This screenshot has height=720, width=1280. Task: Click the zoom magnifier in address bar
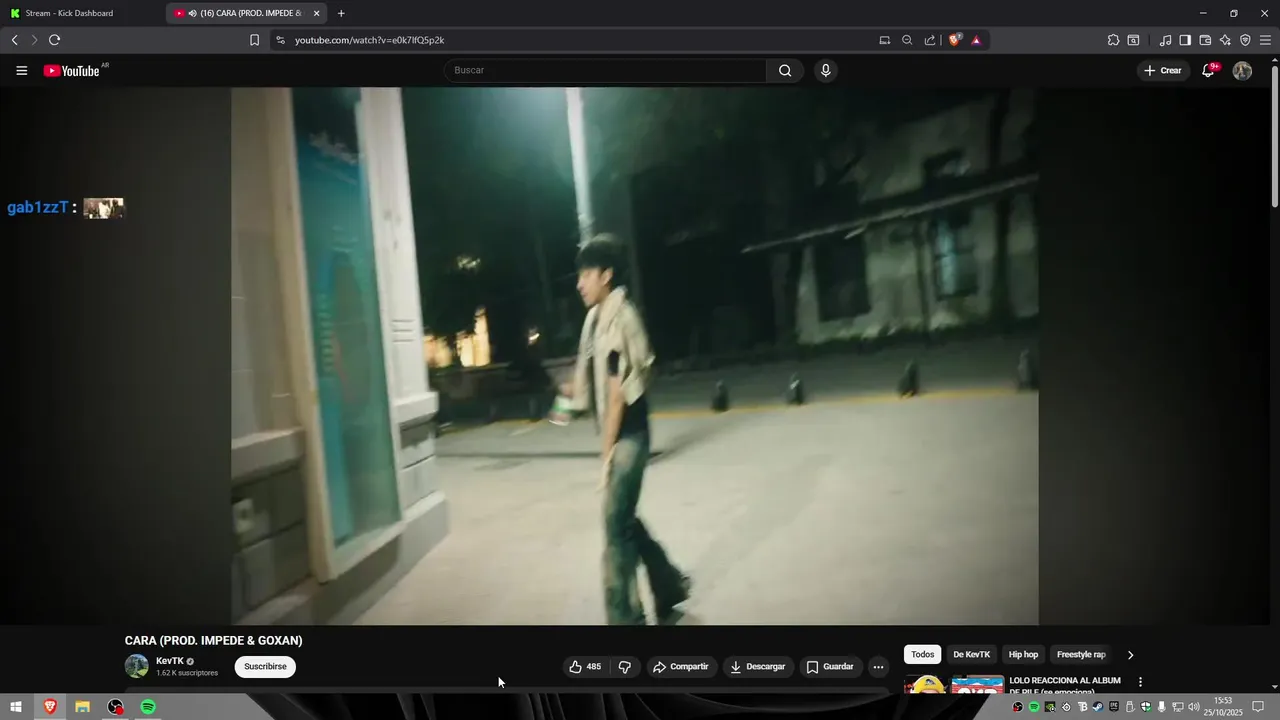(x=907, y=40)
